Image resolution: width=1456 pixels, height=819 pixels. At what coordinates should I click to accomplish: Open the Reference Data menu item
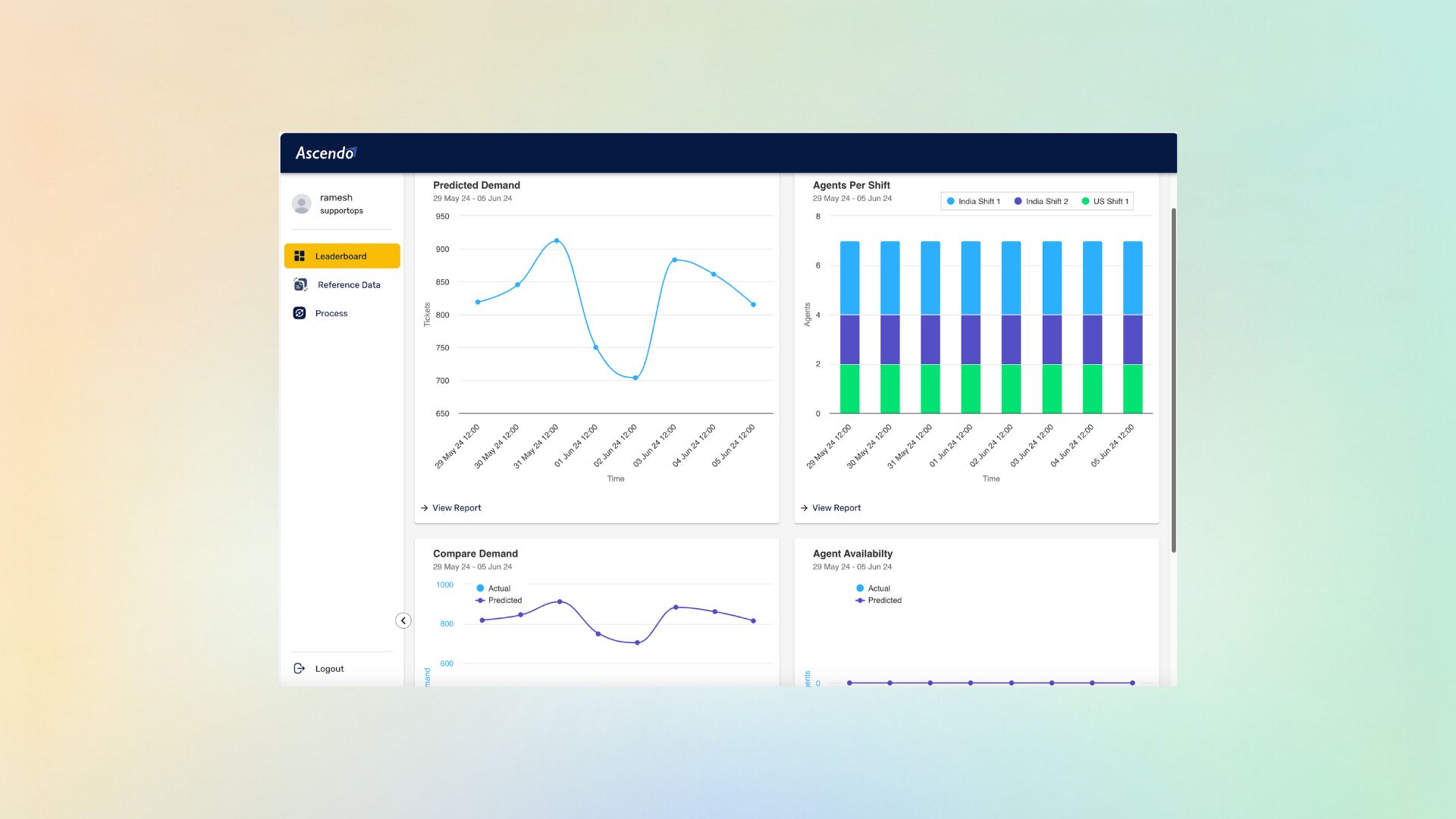coord(349,285)
